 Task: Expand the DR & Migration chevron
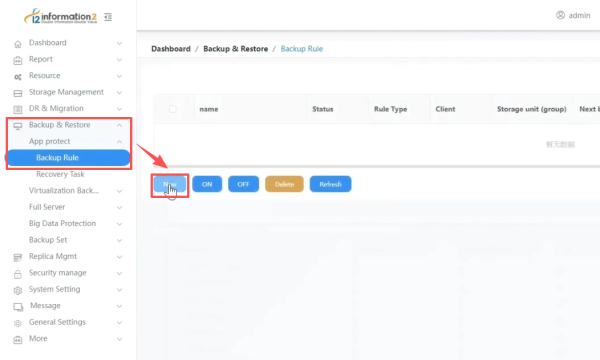(x=119, y=109)
